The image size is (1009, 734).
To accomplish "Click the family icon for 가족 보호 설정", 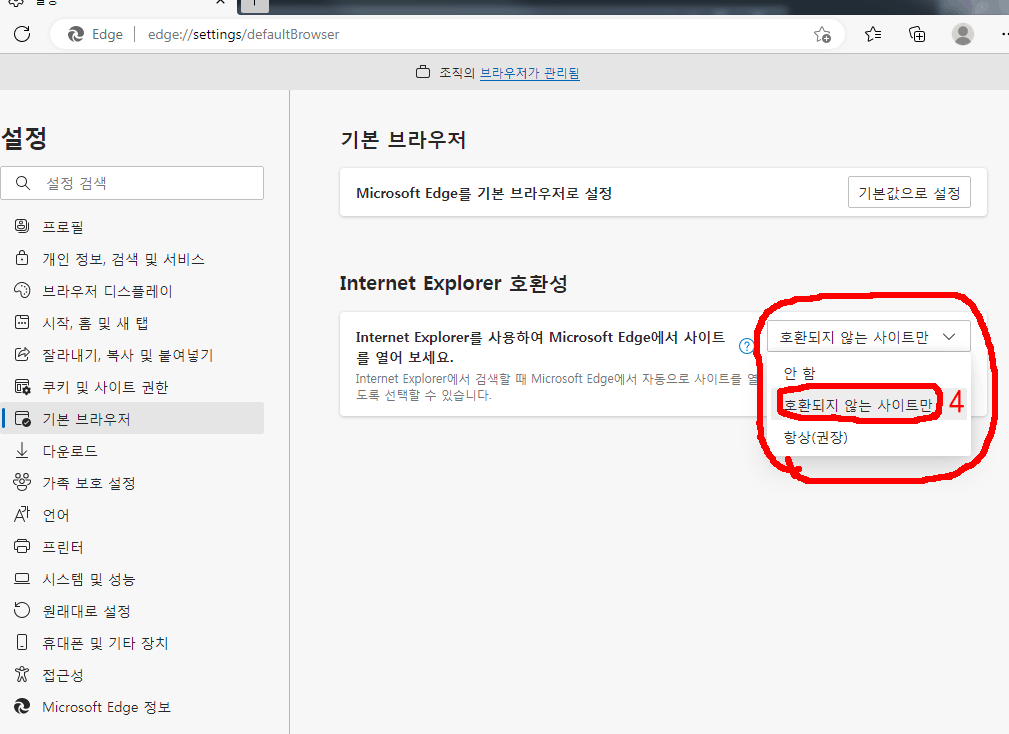I will [22, 482].
